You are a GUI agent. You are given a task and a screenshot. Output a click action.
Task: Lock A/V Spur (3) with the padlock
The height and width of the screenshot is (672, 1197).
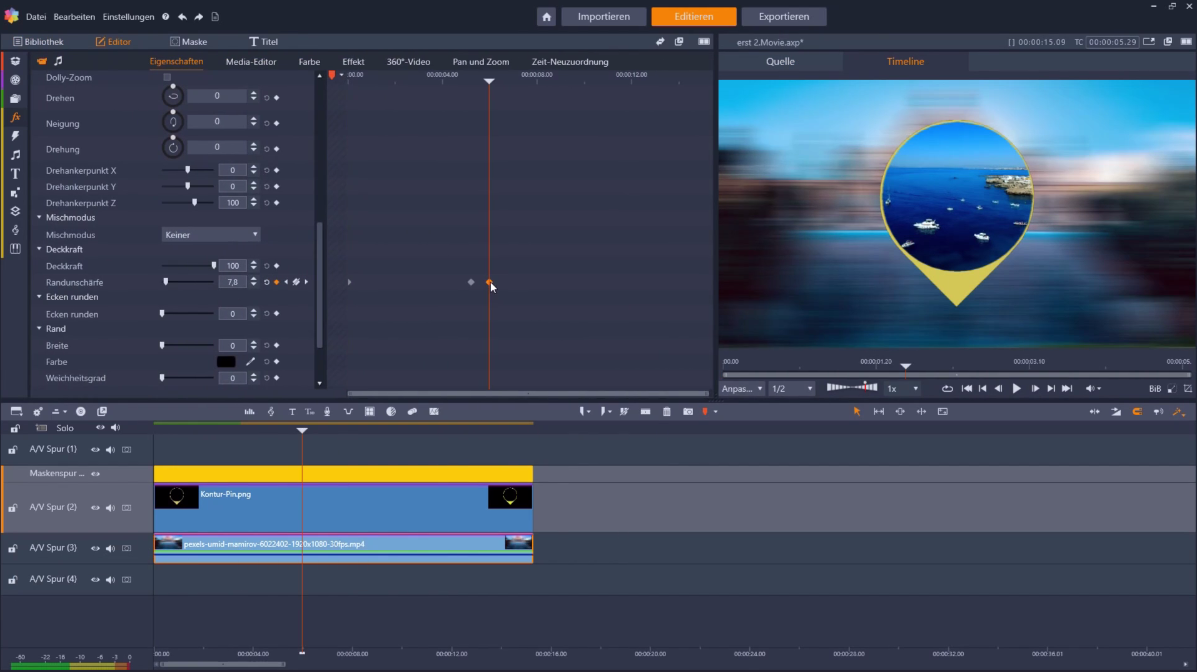click(x=13, y=548)
